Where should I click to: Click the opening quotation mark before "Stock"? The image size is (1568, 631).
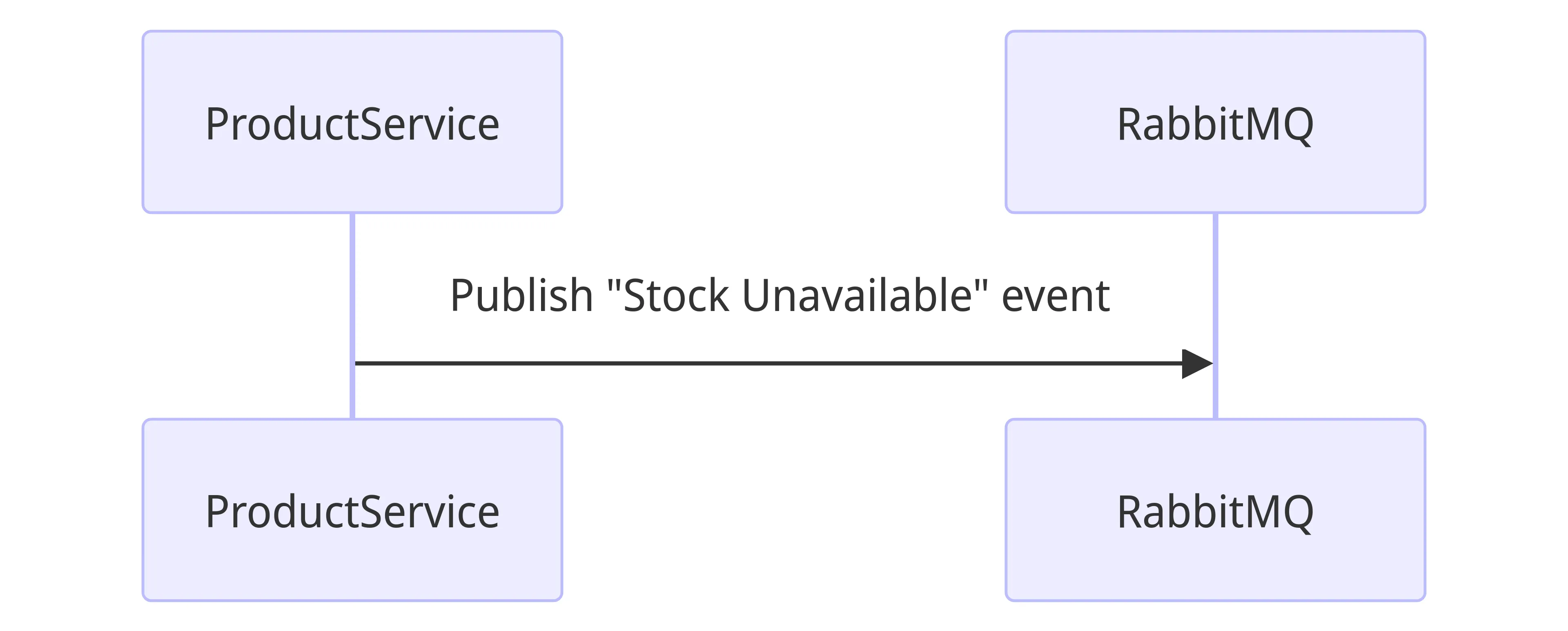tap(614, 285)
